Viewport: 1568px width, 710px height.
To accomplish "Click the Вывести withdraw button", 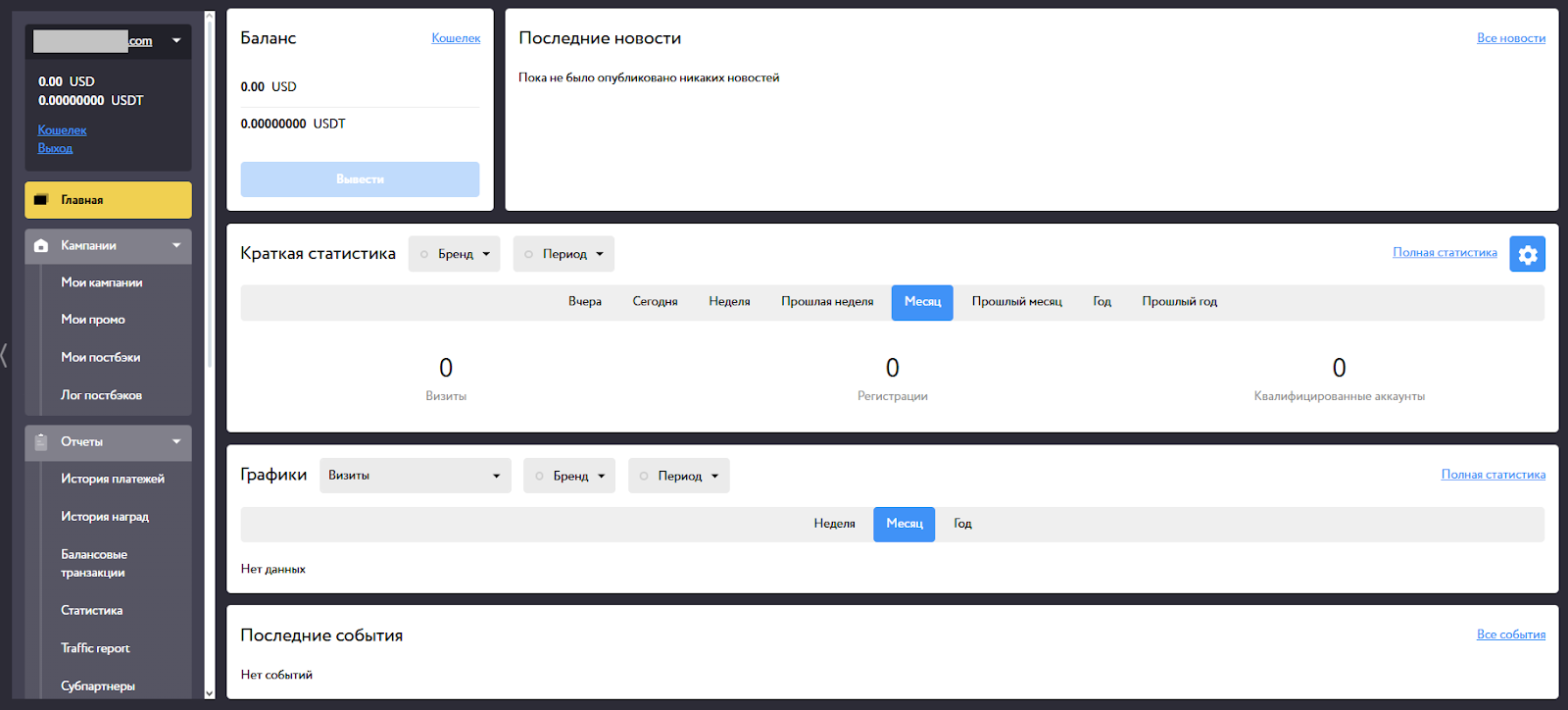I will point(360,179).
